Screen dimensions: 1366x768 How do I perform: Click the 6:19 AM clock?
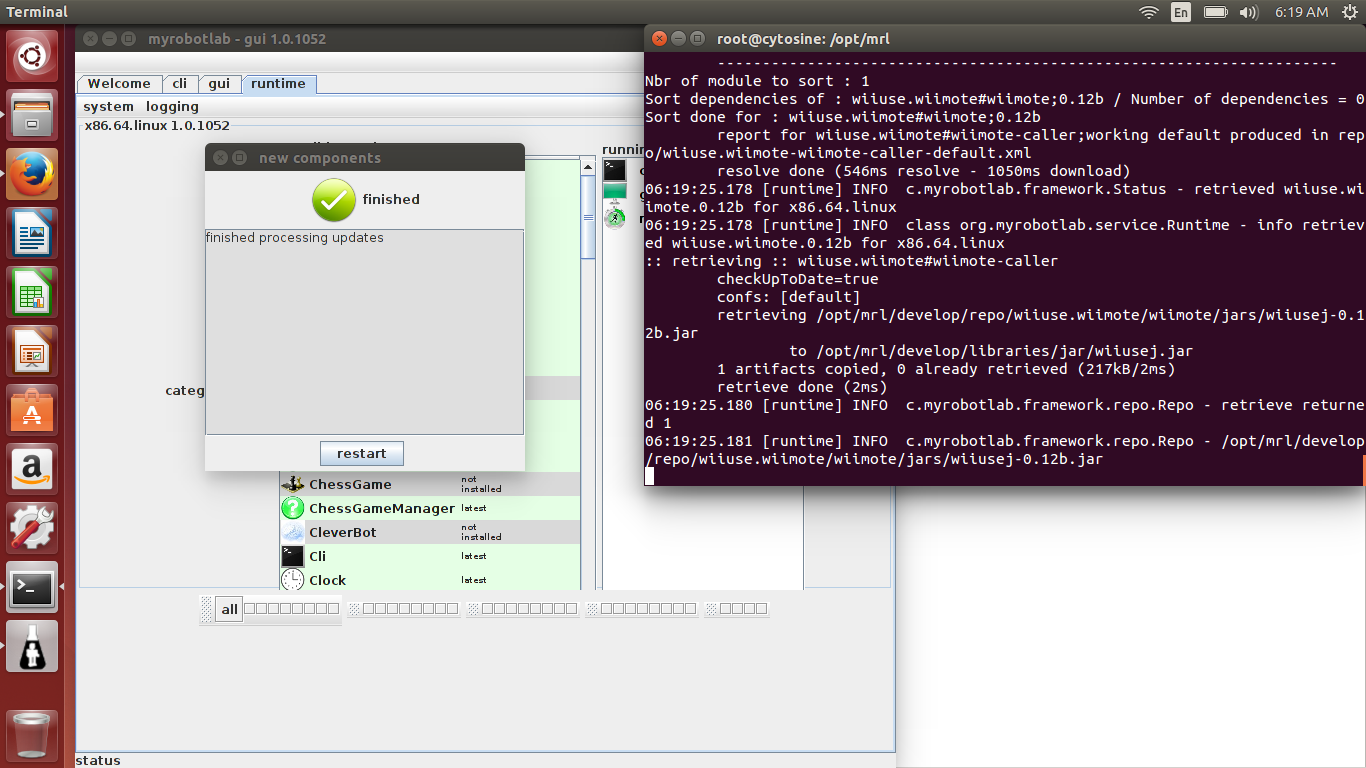[1301, 12]
